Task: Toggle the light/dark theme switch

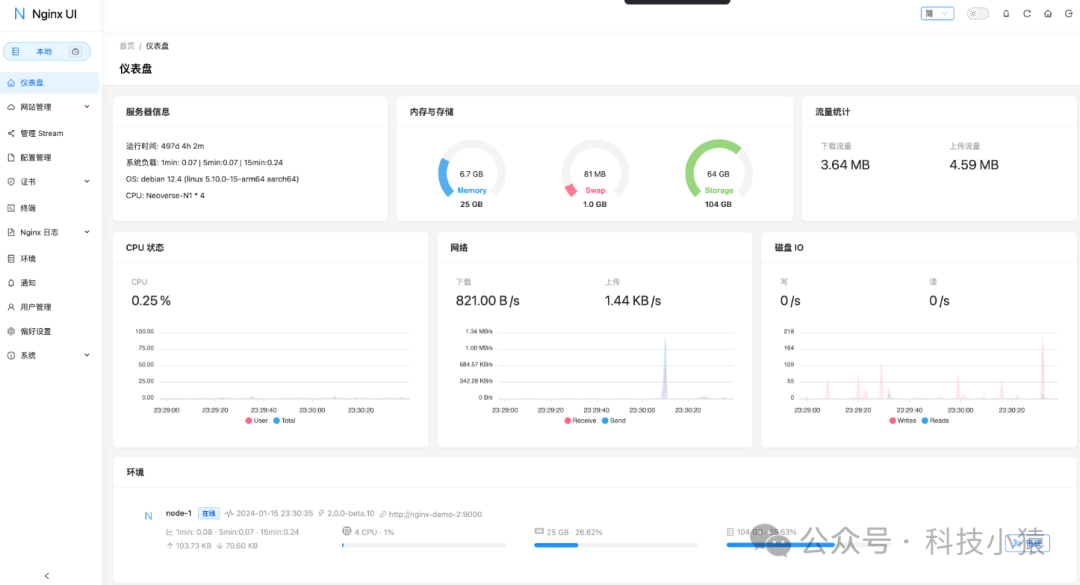Action: point(977,14)
